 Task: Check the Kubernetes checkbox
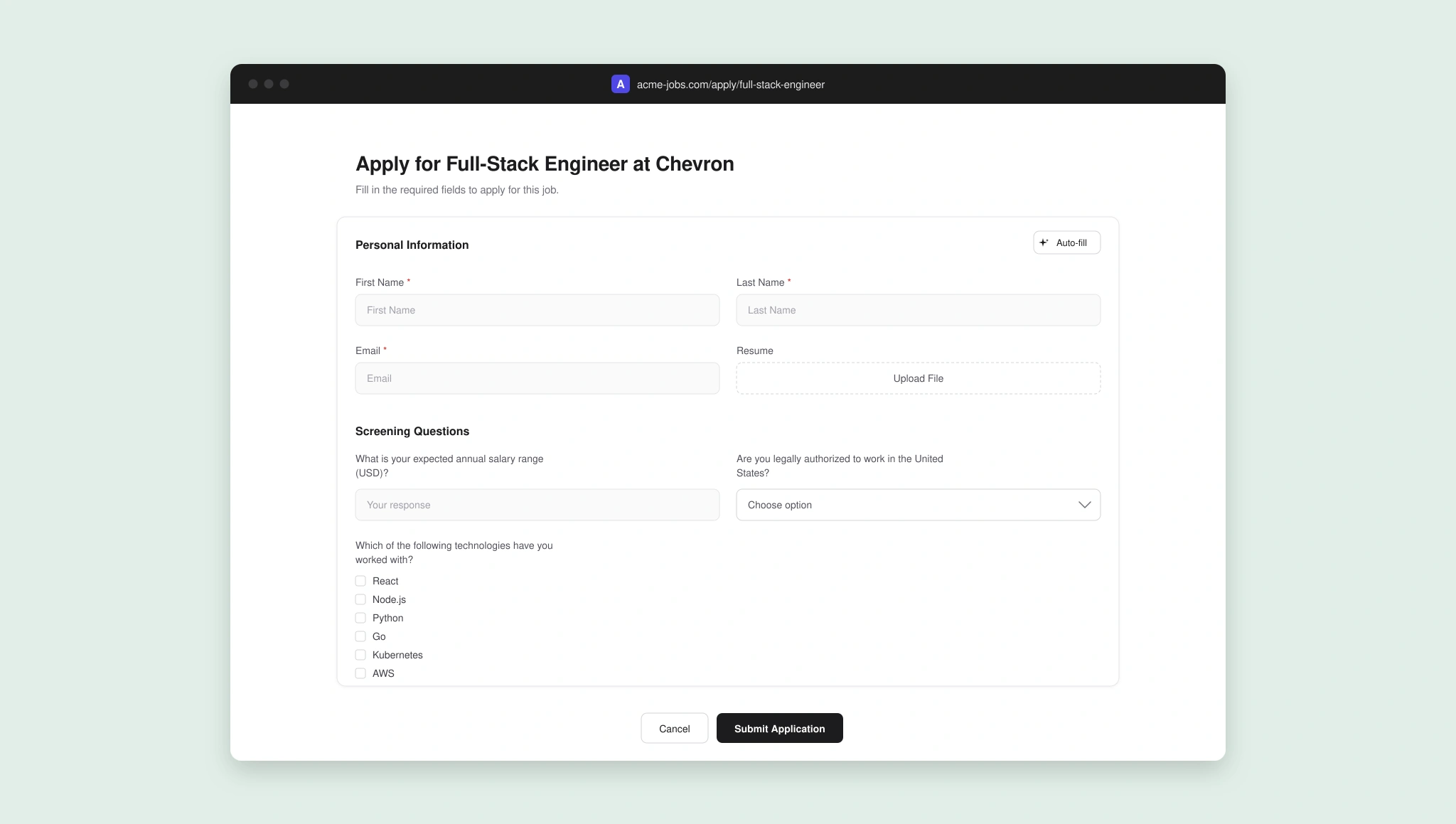(360, 655)
